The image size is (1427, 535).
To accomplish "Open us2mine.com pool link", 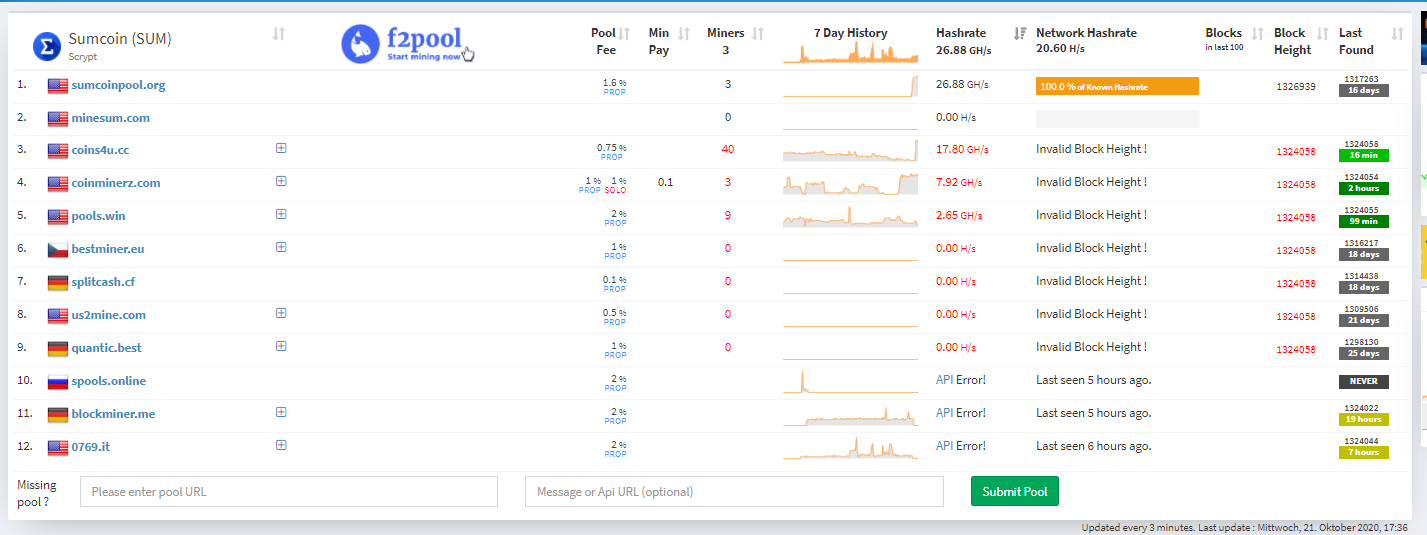I will click(x=108, y=315).
